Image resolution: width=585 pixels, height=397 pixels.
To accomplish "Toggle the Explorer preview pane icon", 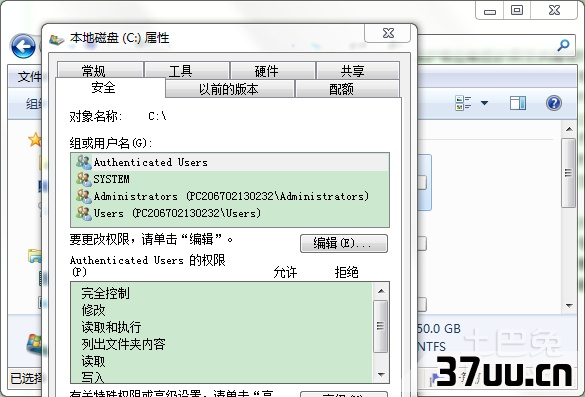I will [x=518, y=103].
